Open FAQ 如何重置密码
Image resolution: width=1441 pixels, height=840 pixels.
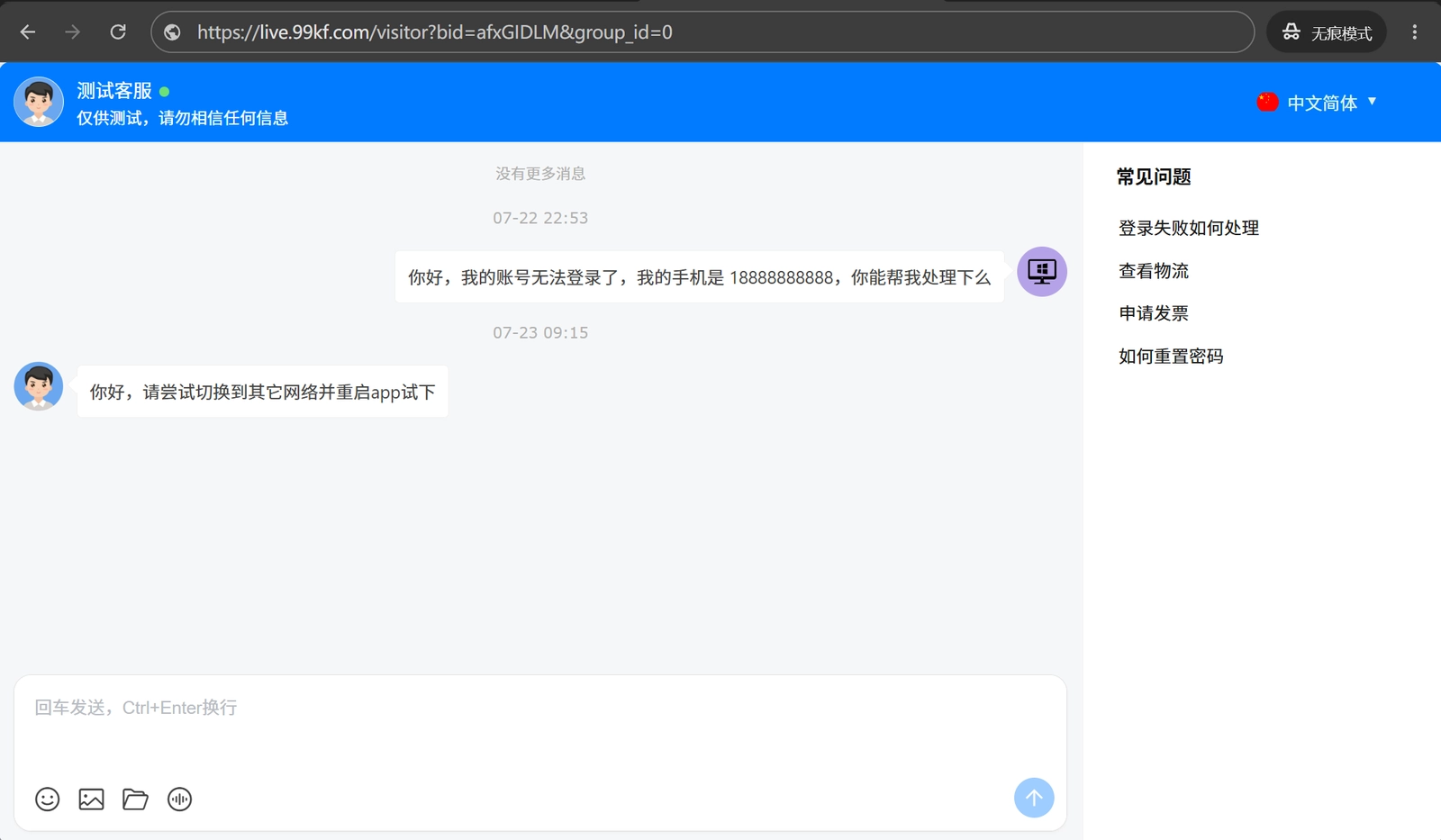[x=1171, y=357]
